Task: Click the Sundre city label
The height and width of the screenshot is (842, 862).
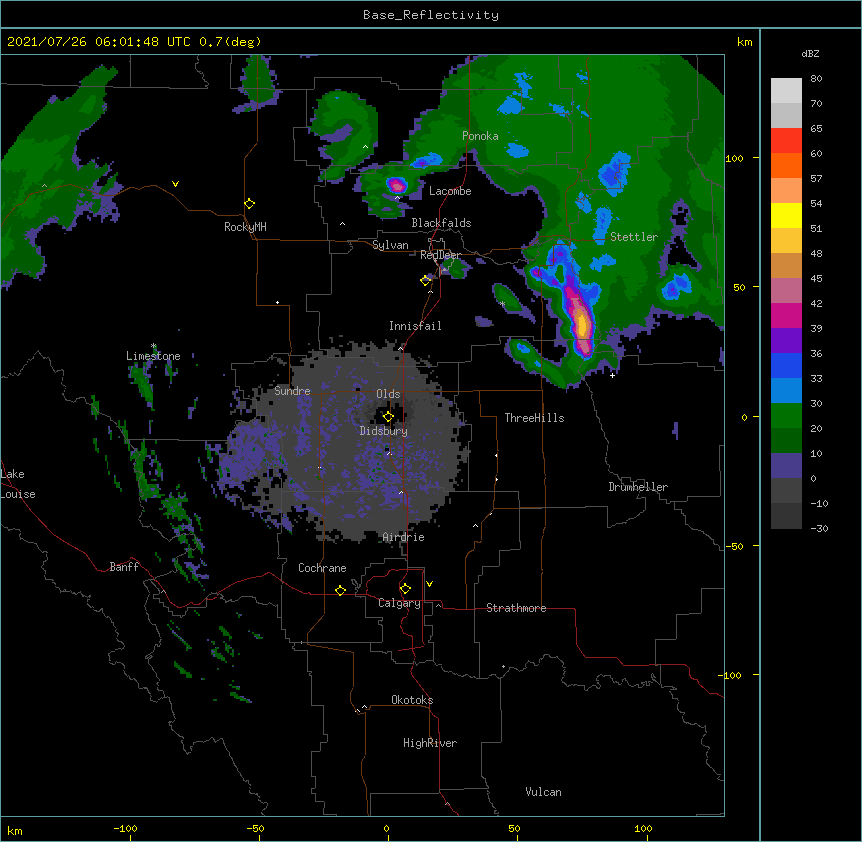Action: (292, 391)
